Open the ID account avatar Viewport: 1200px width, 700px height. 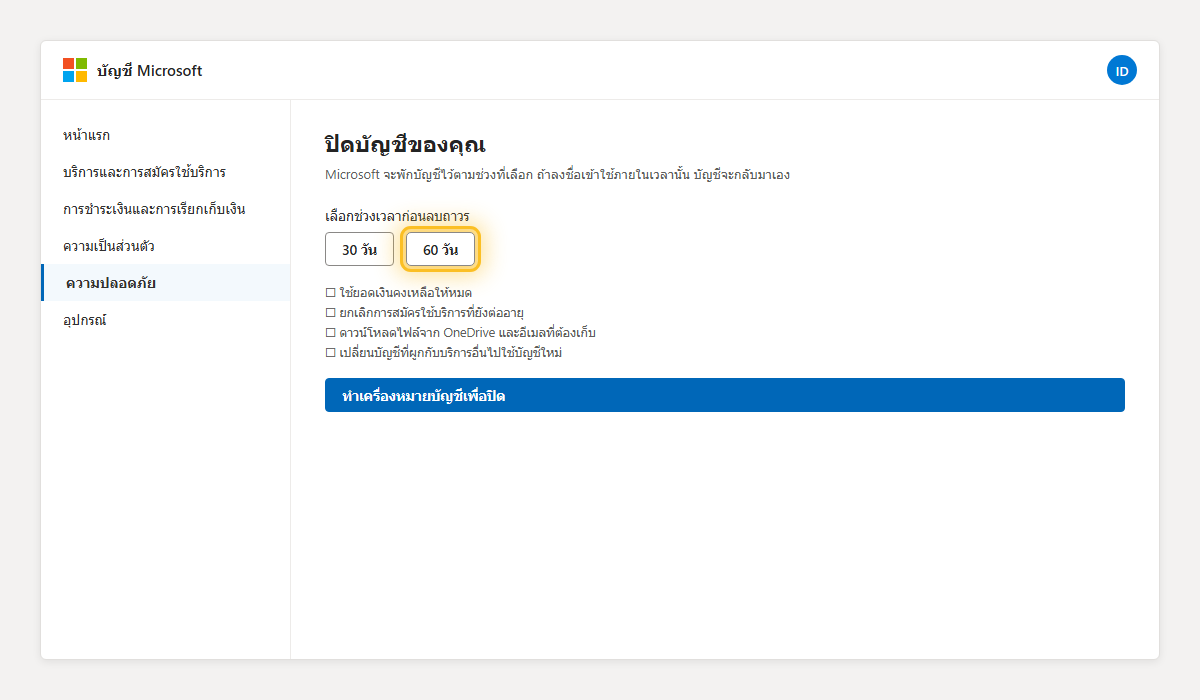[1122, 70]
